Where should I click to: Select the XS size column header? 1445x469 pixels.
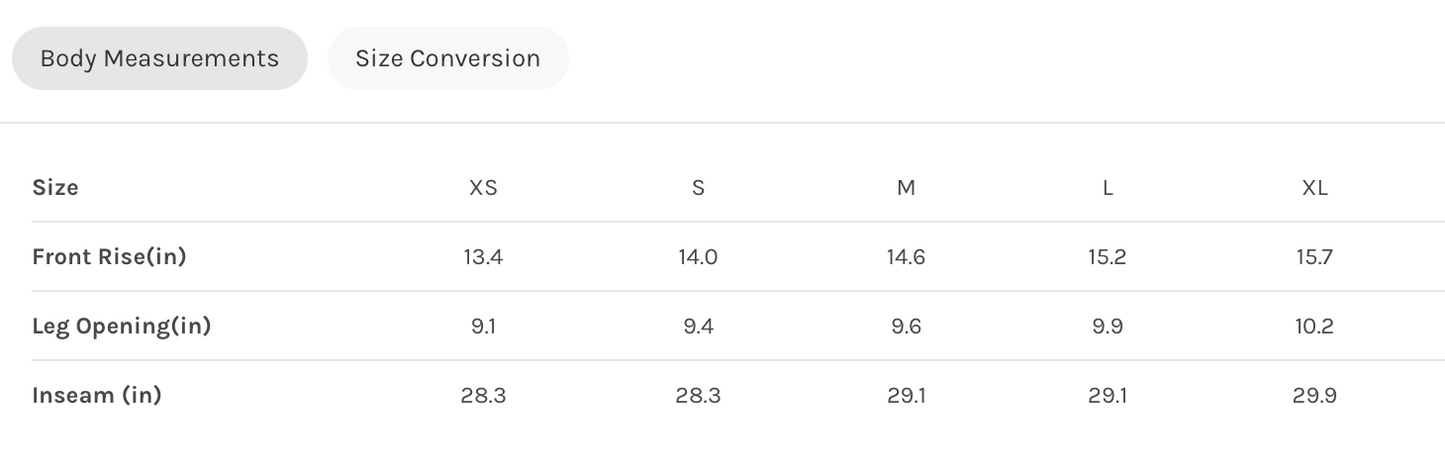pos(483,188)
